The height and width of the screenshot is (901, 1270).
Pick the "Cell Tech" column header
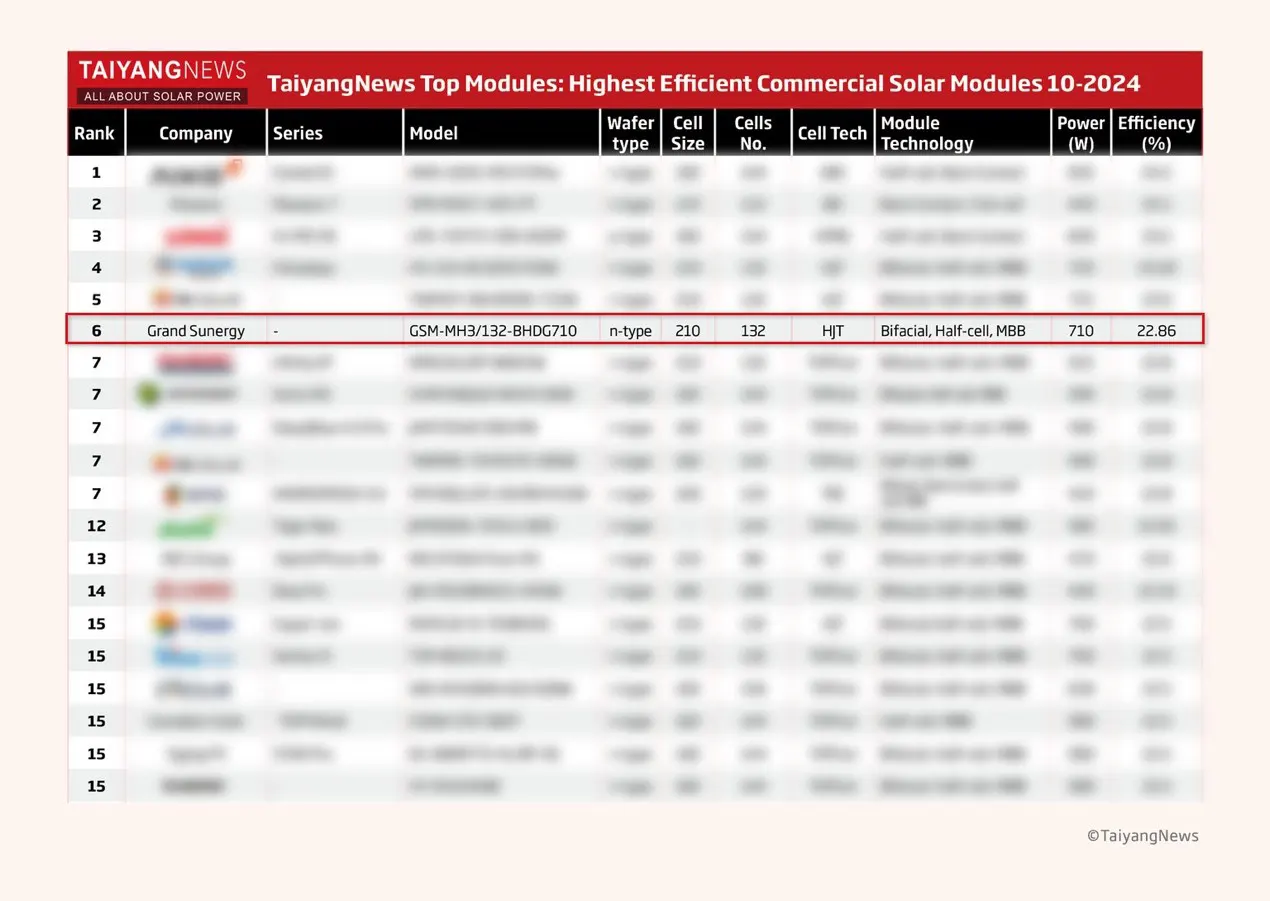click(x=832, y=133)
